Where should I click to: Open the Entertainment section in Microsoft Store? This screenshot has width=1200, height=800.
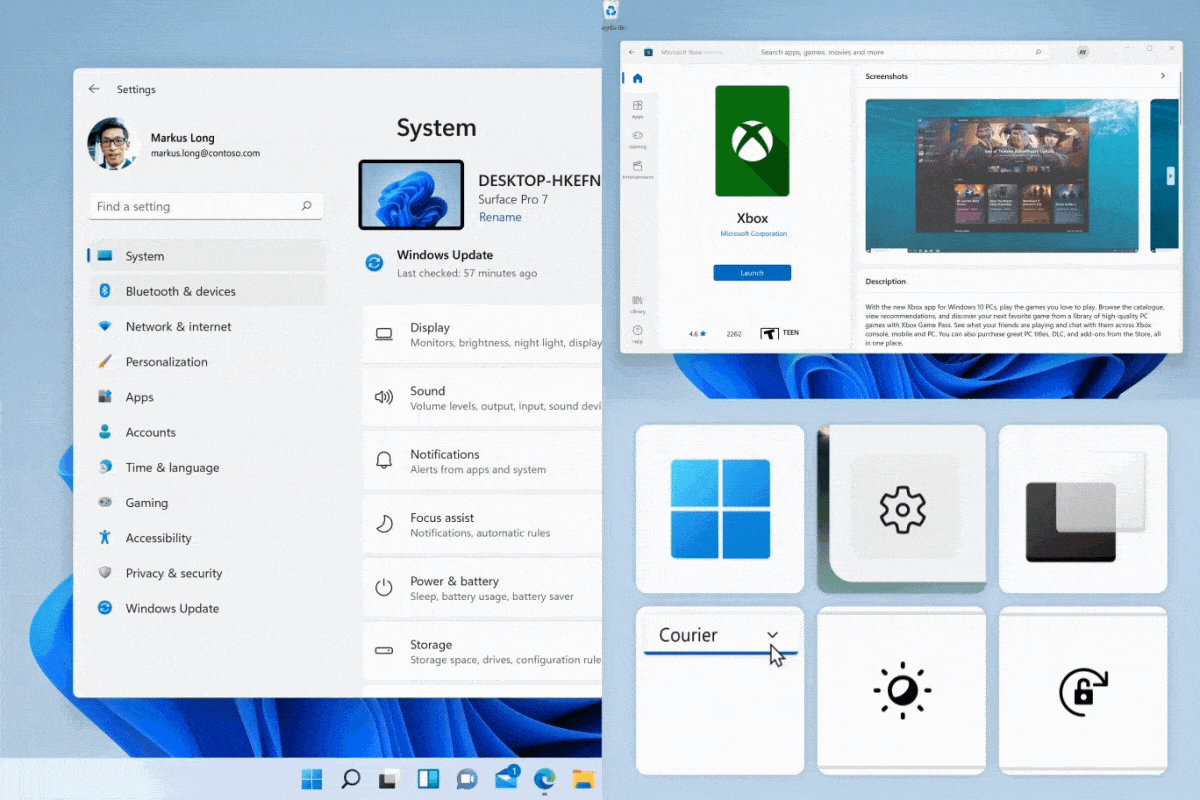pyautogui.click(x=639, y=170)
